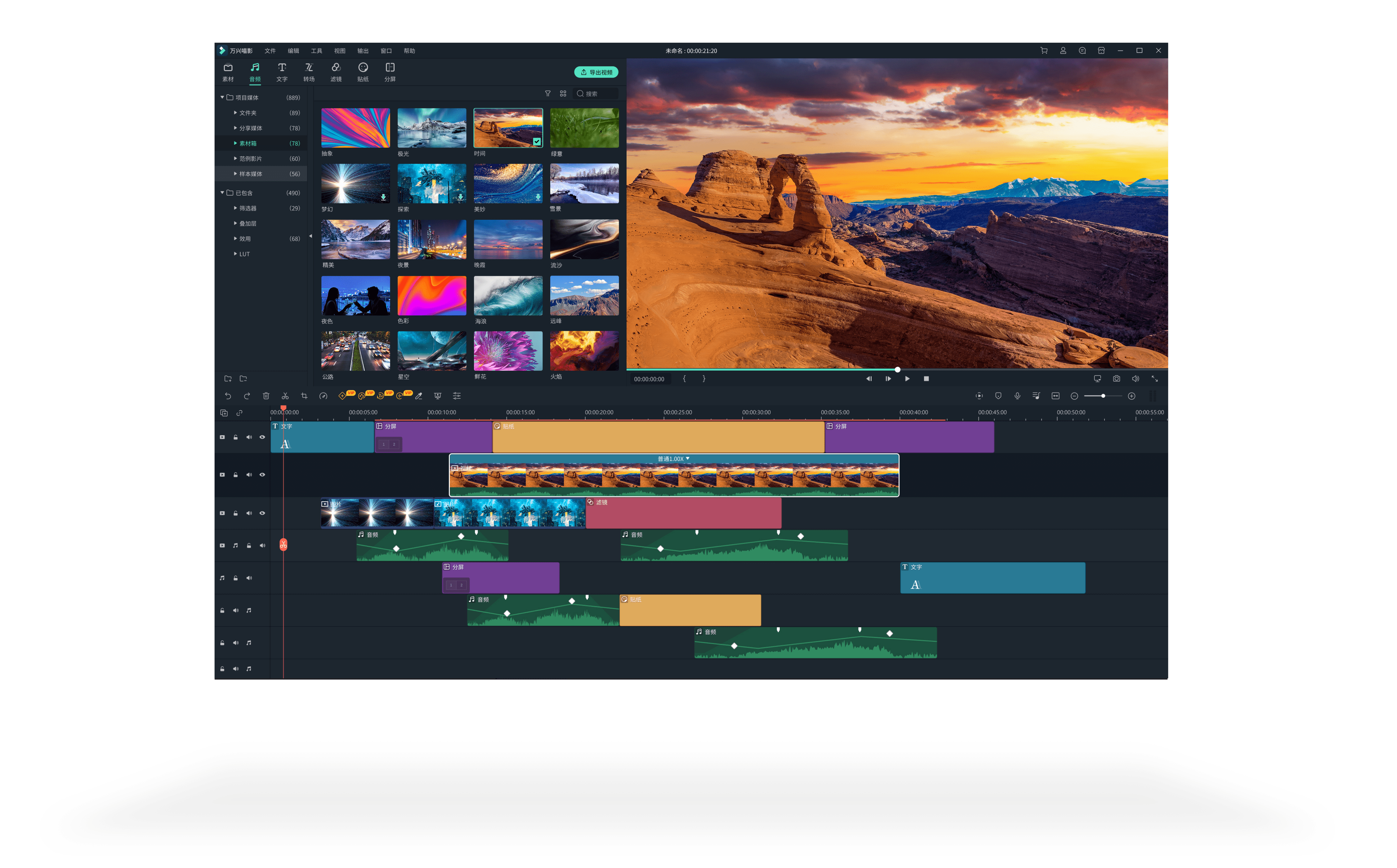
Task: Hide the first text track with eye icon
Action: click(x=262, y=437)
